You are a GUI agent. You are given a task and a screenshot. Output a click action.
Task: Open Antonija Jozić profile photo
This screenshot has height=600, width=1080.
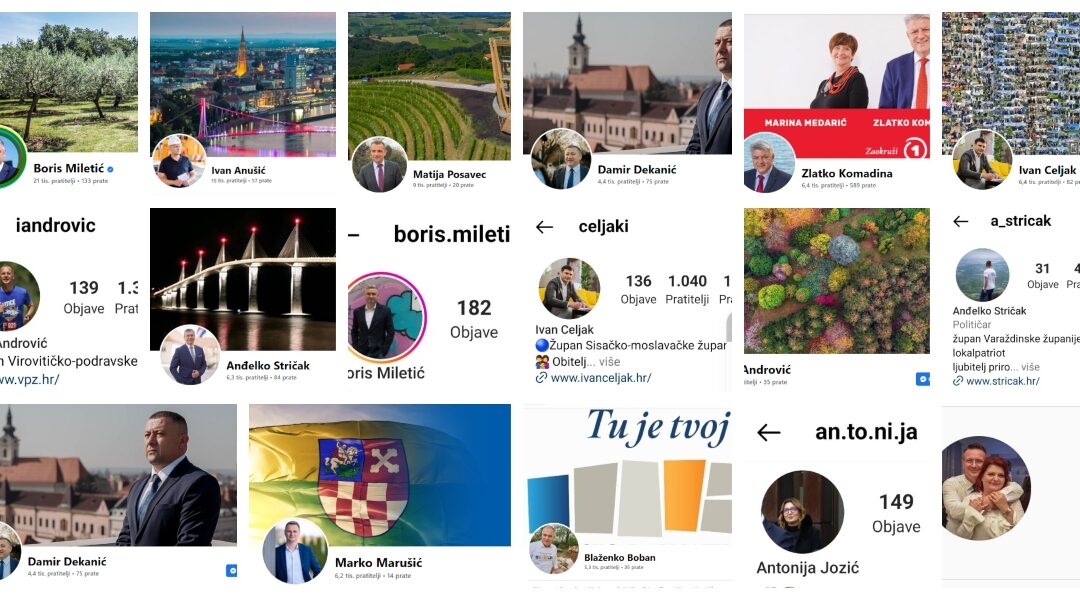point(802,511)
